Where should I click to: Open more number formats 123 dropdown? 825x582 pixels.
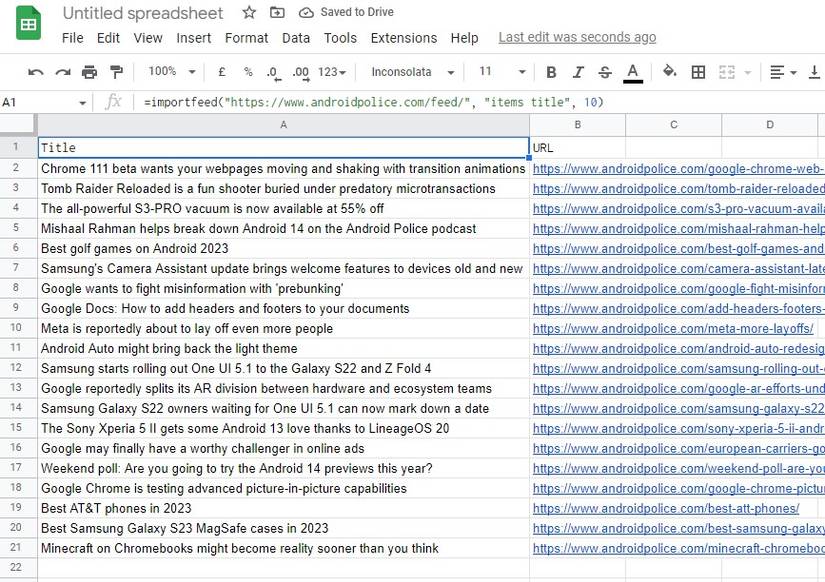(331, 72)
